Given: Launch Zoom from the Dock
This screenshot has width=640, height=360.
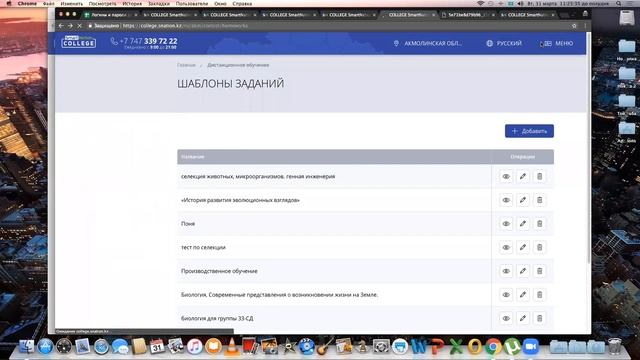Looking at the screenshot, I should tap(530, 347).
